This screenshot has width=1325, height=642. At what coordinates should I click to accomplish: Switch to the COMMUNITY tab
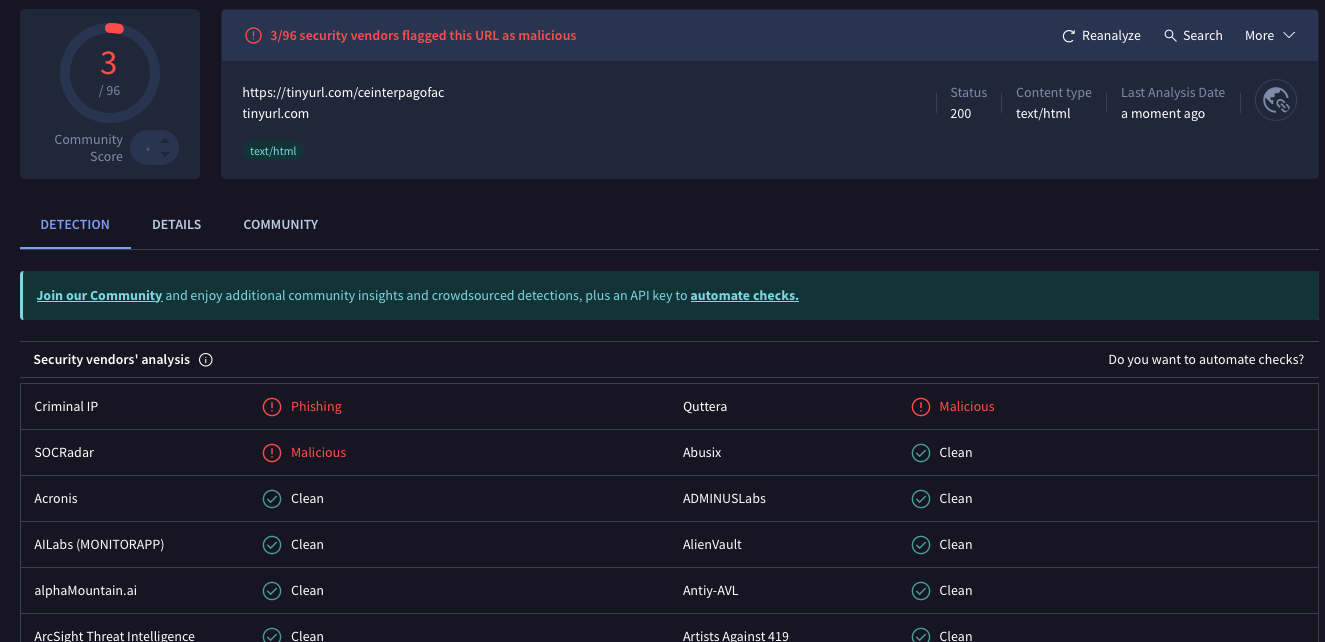[x=281, y=225]
